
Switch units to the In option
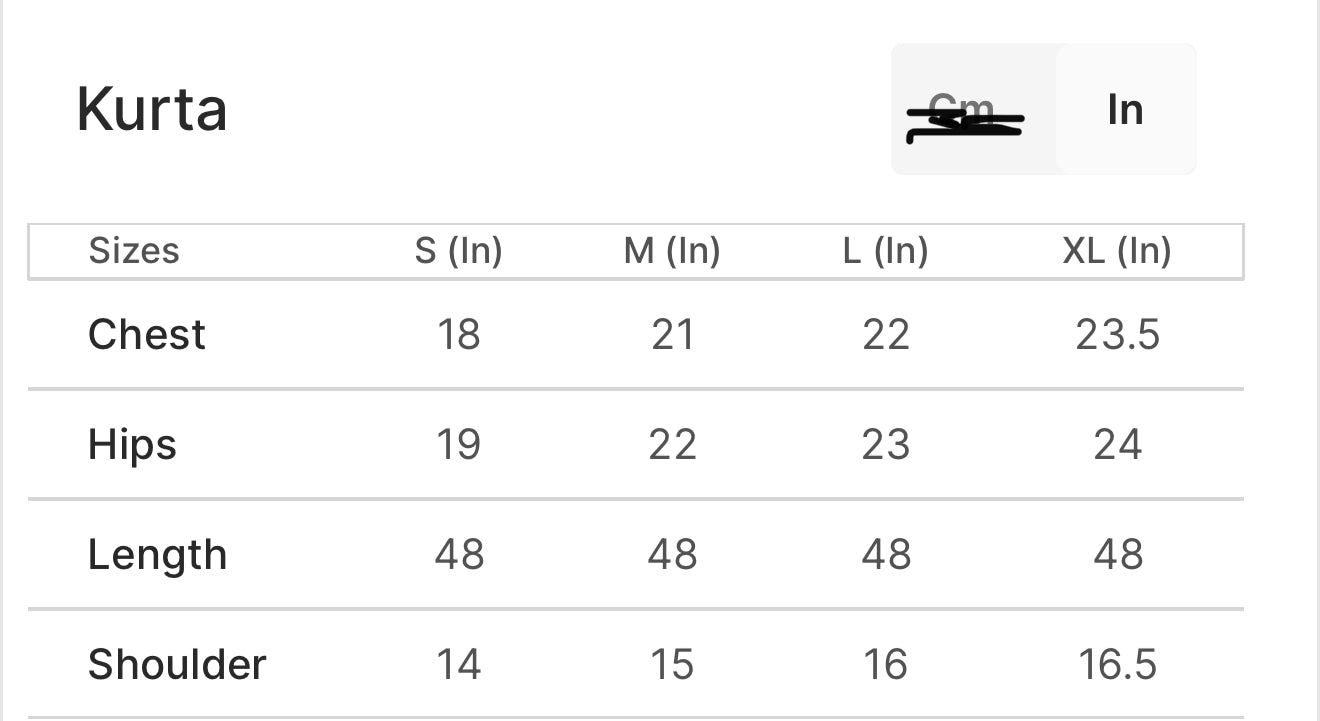point(1125,109)
